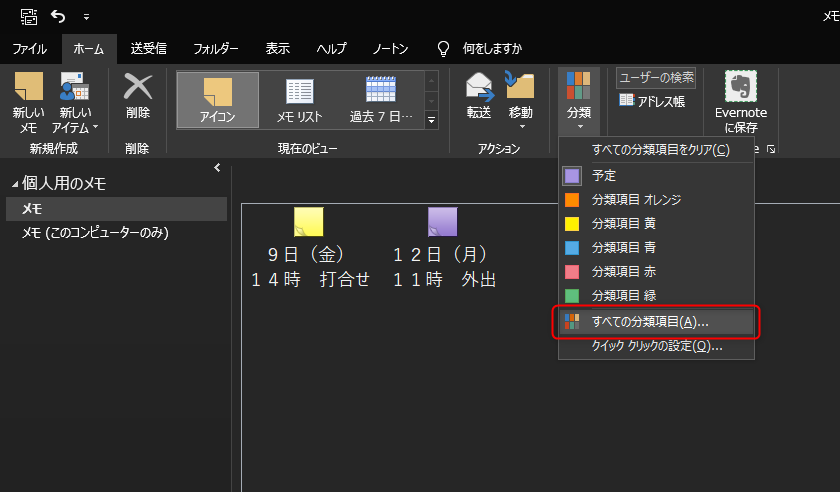Image resolution: width=840 pixels, height=492 pixels.
Task: Apply the Yellow category (分類項目 黄)
Action: [656, 223]
